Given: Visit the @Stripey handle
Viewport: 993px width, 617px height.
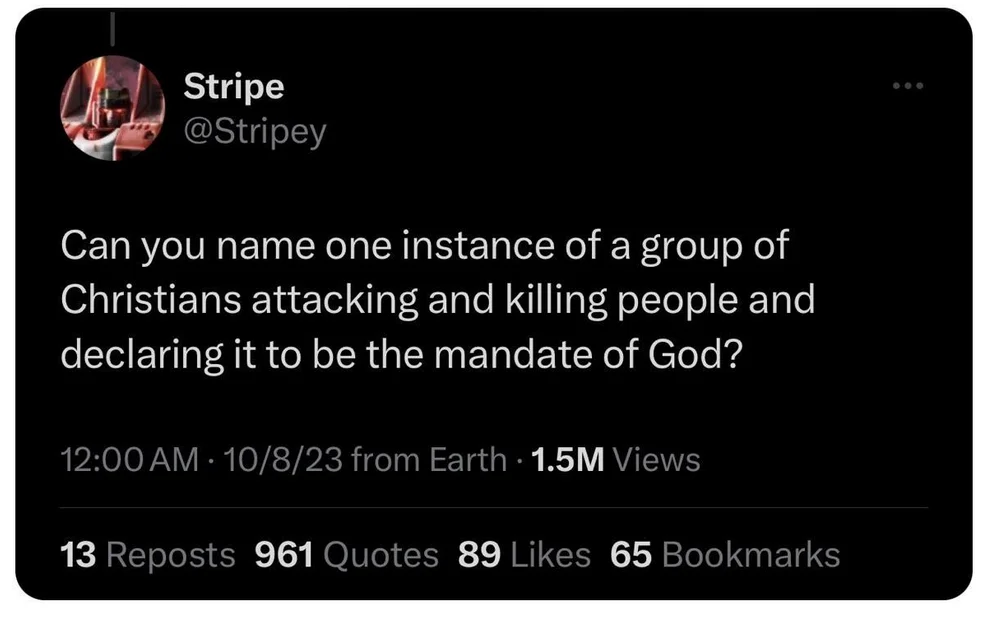Looking at the screenshot, I should (x=255, y=131).
